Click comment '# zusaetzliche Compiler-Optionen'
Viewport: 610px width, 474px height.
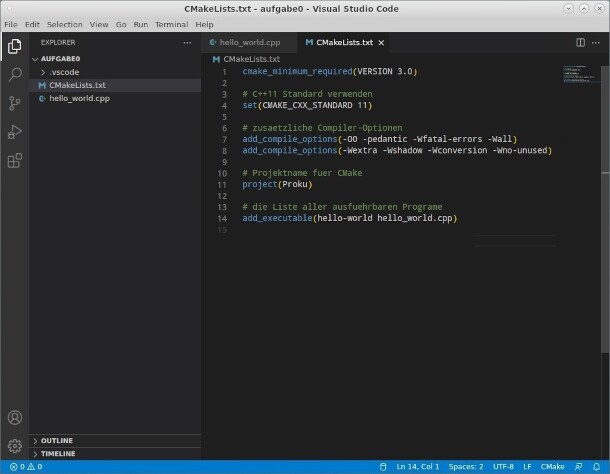(x=322, y=128)
